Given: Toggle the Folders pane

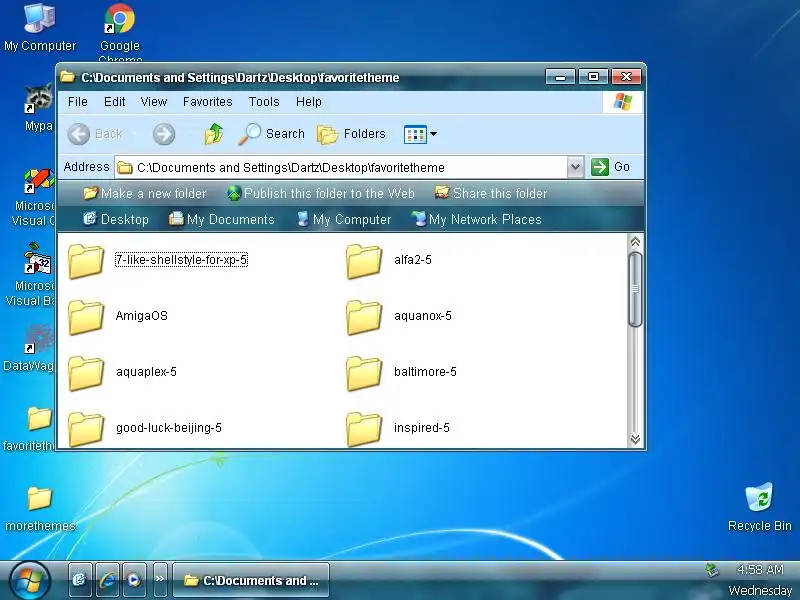Looking at the screenshot, I should pos(351,134).
